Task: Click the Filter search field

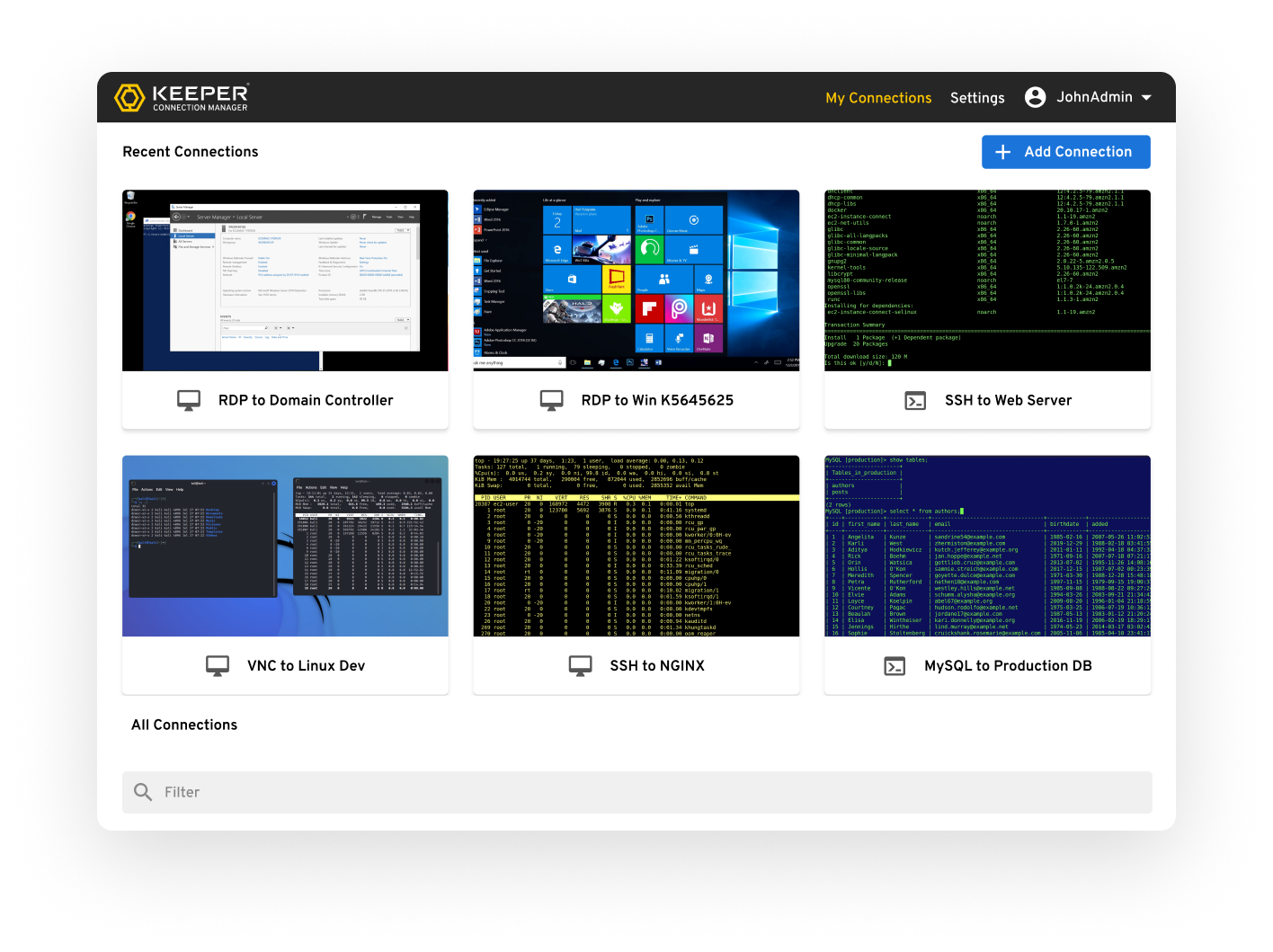Action: click(x=637, y=792)
